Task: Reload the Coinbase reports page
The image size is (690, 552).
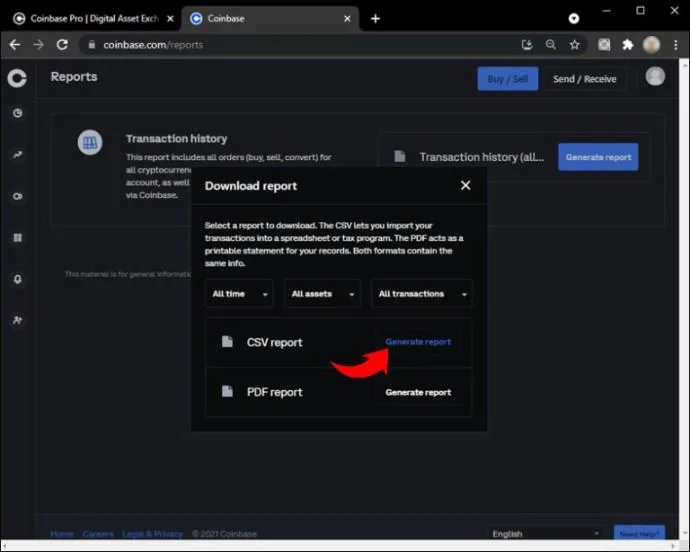Action: pyautogui.click(x=62, y=44)
